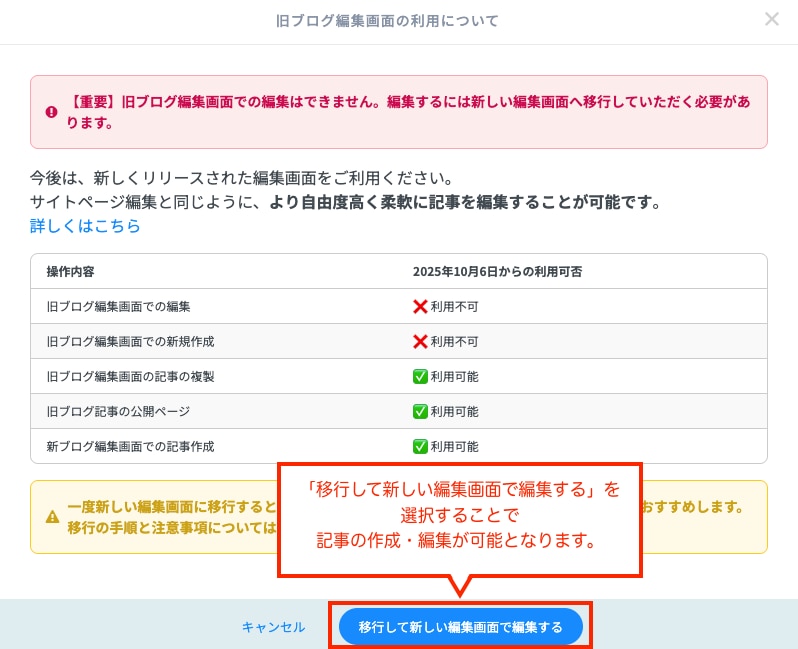
Task: Click red ❌ icon in 旧ブログ編集画面での編集 row
Action: coord(420,306)
